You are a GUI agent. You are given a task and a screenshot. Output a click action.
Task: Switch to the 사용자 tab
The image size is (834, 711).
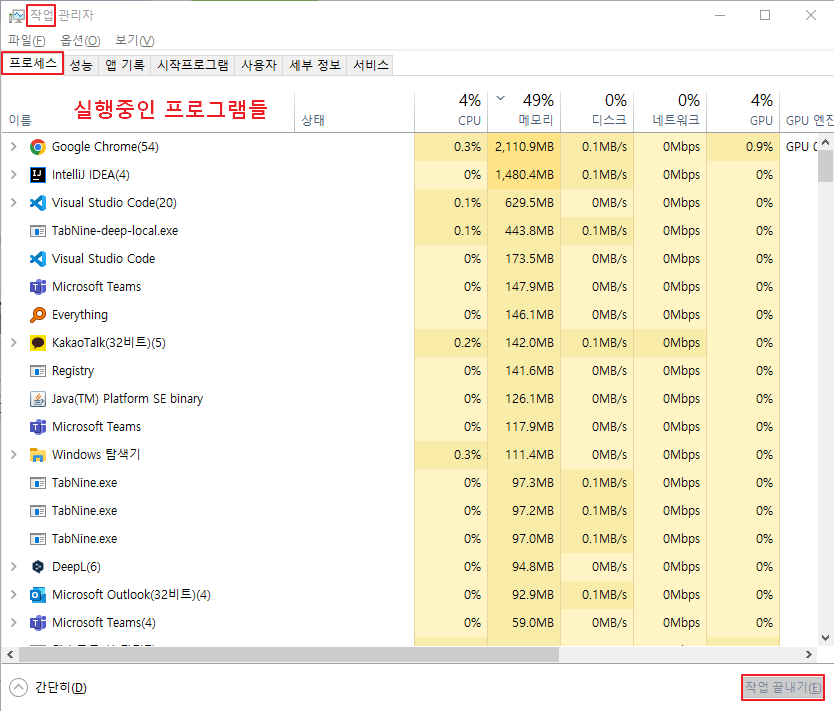[259, 65]
